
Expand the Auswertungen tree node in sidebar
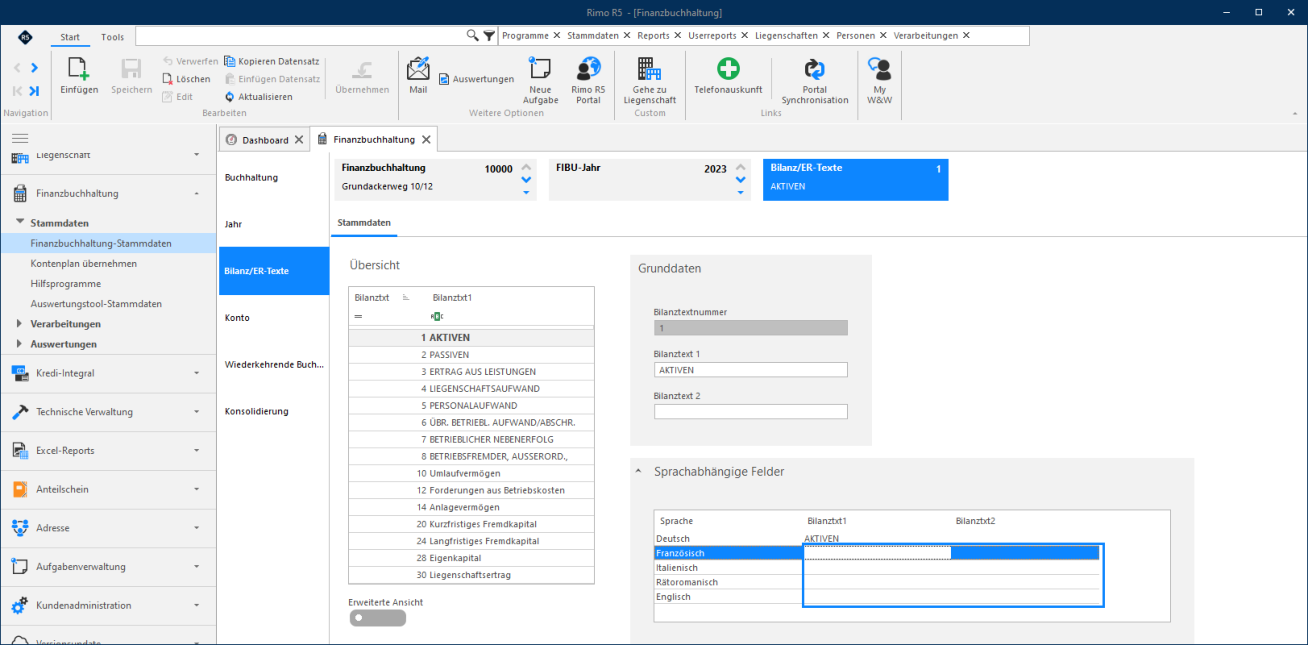coord(21,344)
